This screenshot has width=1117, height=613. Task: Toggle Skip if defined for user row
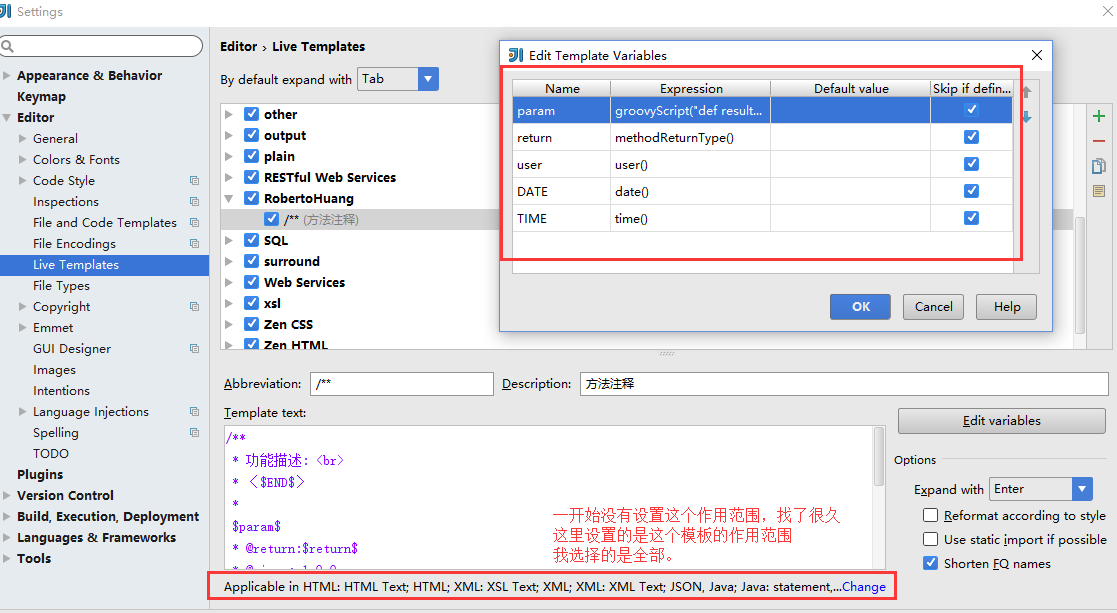tap(971, 164)
